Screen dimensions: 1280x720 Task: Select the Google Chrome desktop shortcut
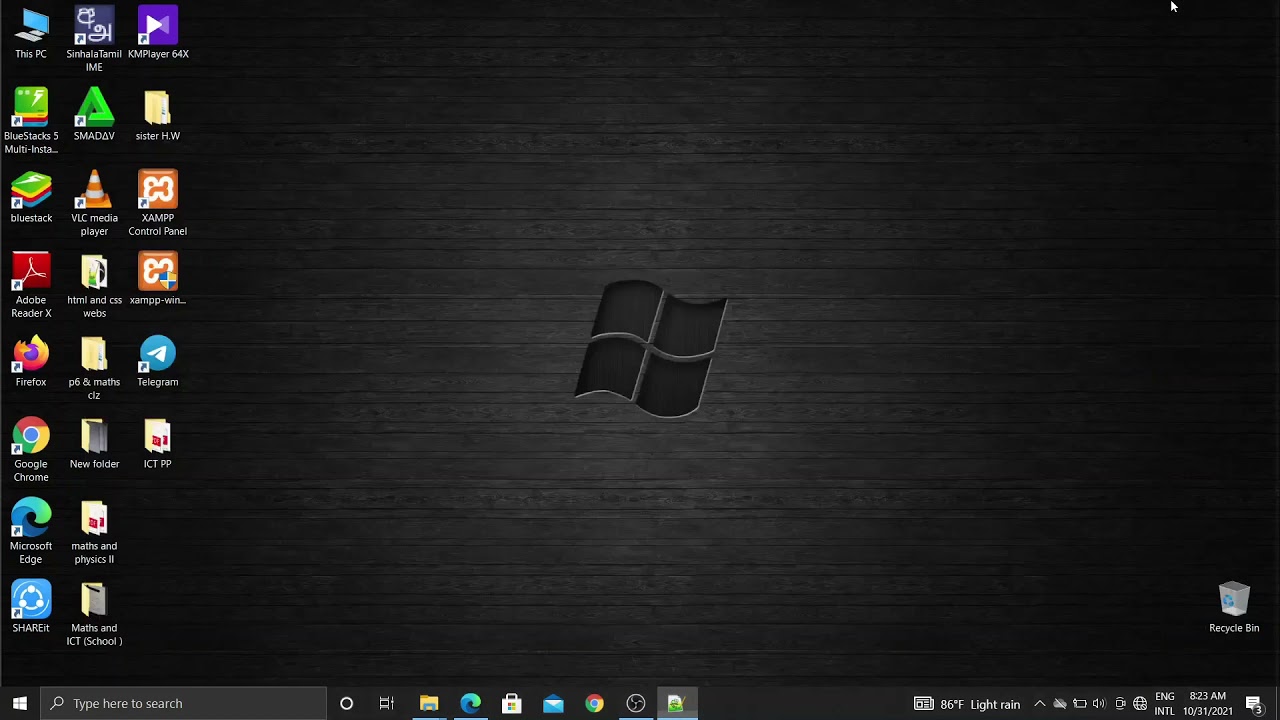31,450
